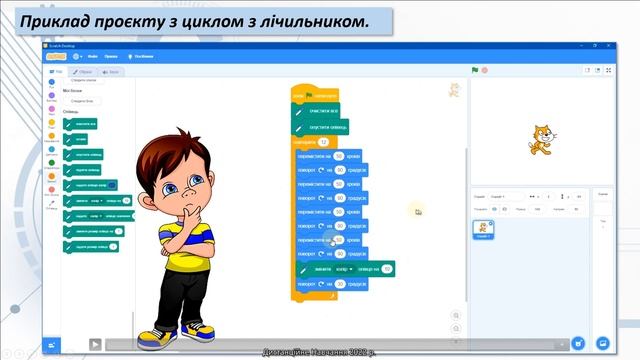
Task: Click the Choose a Backdrop round button
Action: 602,343
